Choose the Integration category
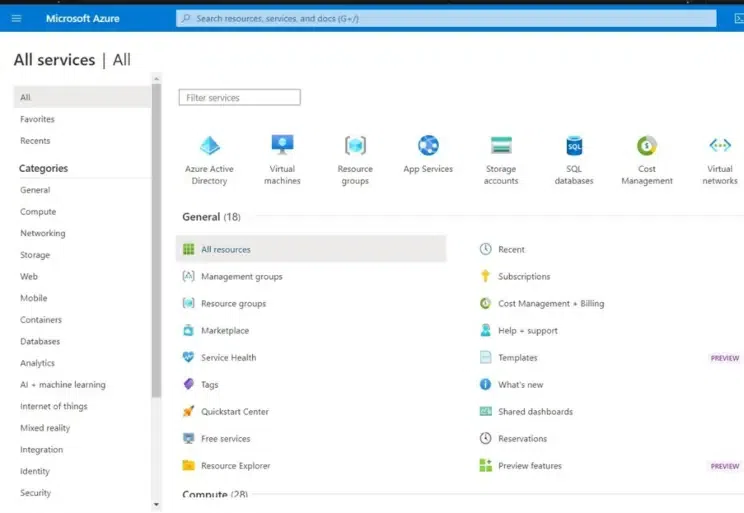Viewport: 744px width, 513px height. 41,449
